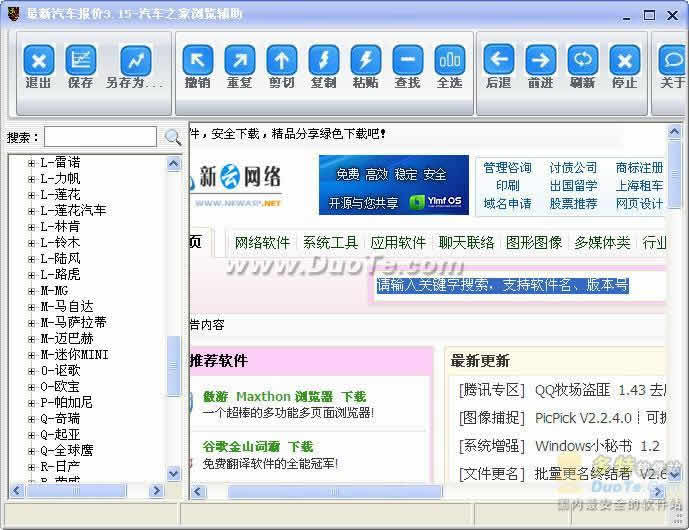Expand the L-林肯 tree node

point(31,227)
